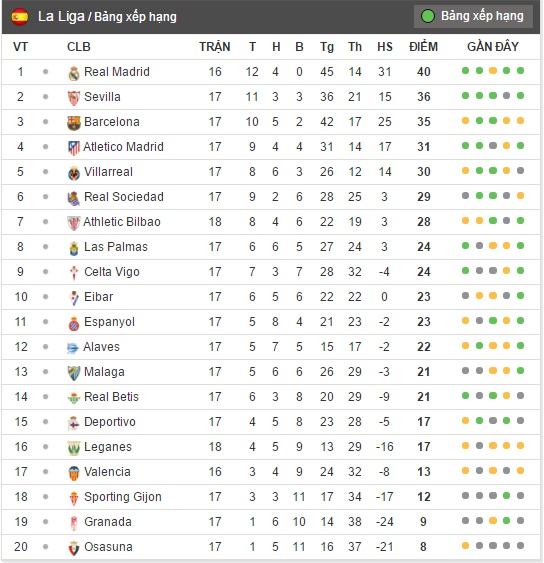Click the Sevilla club crest icon
The width and height of the screenshot is (544, 563).
click(74, 98)
